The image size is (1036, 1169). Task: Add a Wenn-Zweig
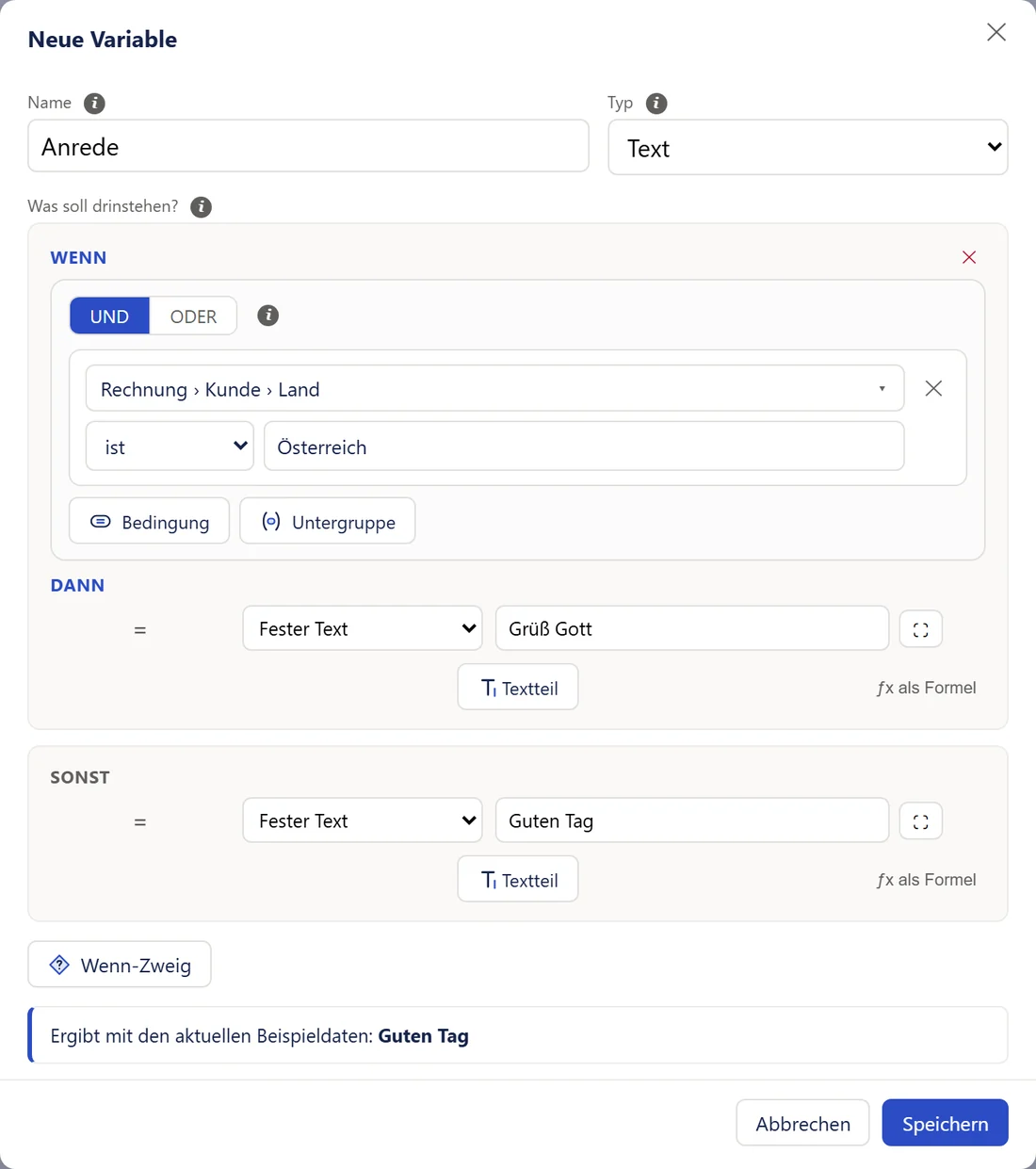[120, 965]
